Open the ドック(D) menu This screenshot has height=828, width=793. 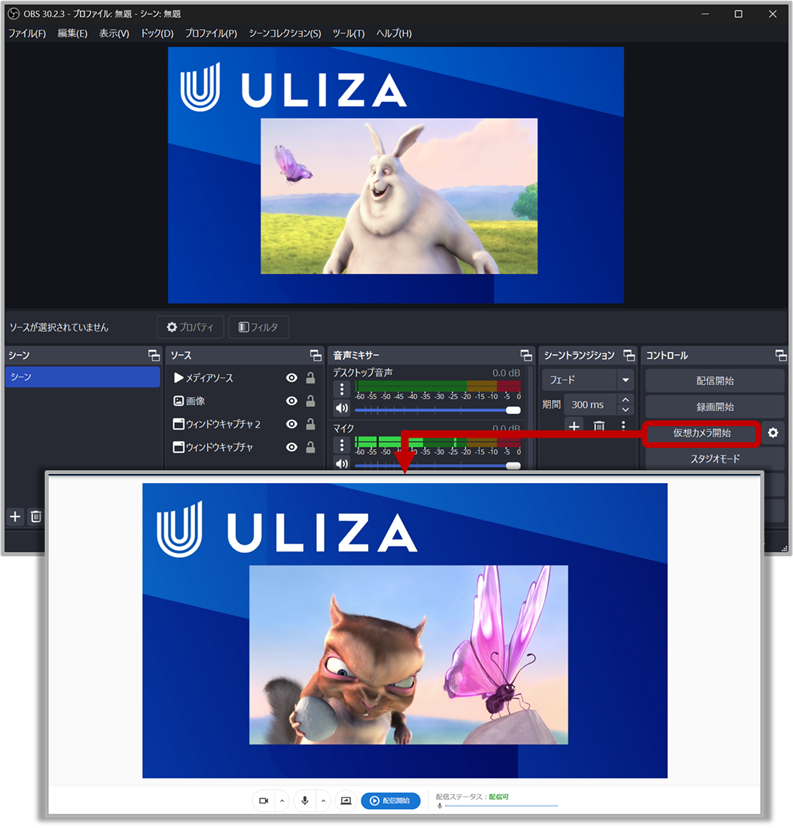coord(157,33)
